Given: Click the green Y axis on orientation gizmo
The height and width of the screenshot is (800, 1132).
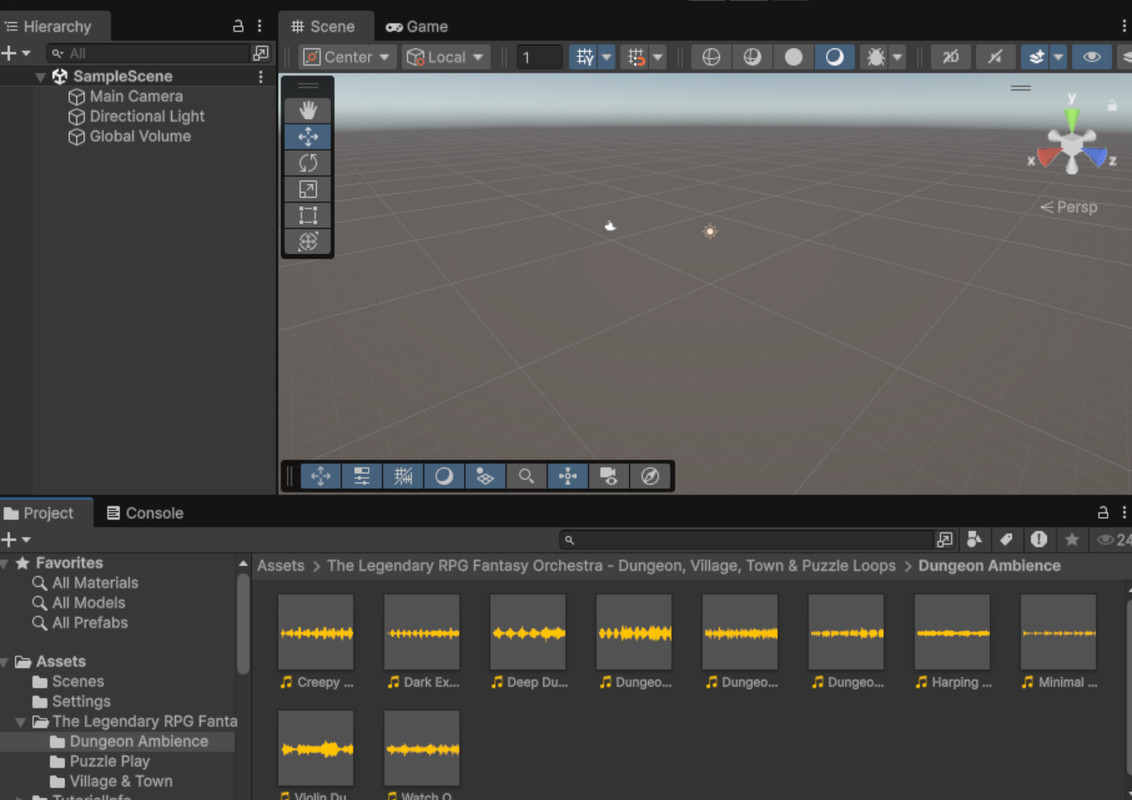Looking at the screenshot, I should tap(1071, 117).
